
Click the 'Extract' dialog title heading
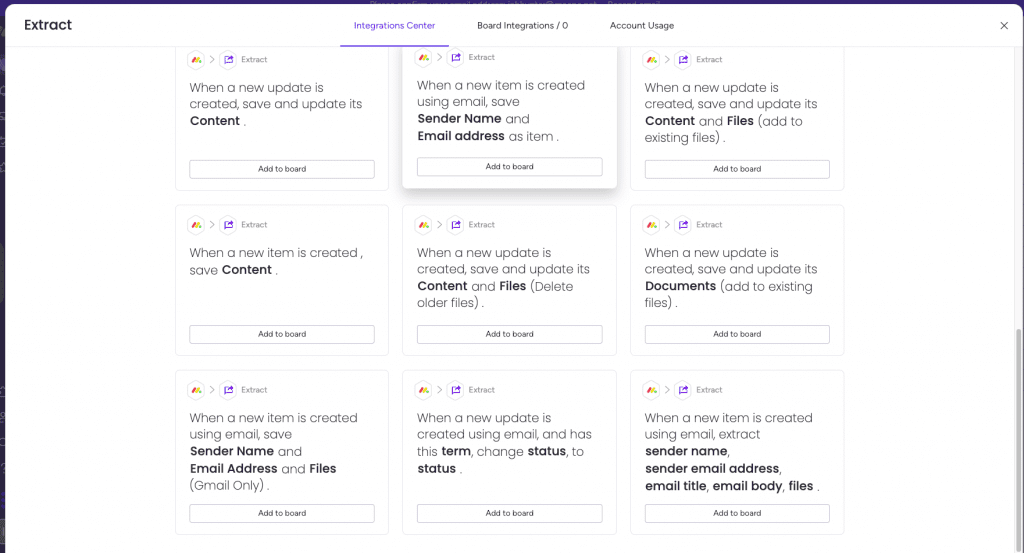coord(48,25)
